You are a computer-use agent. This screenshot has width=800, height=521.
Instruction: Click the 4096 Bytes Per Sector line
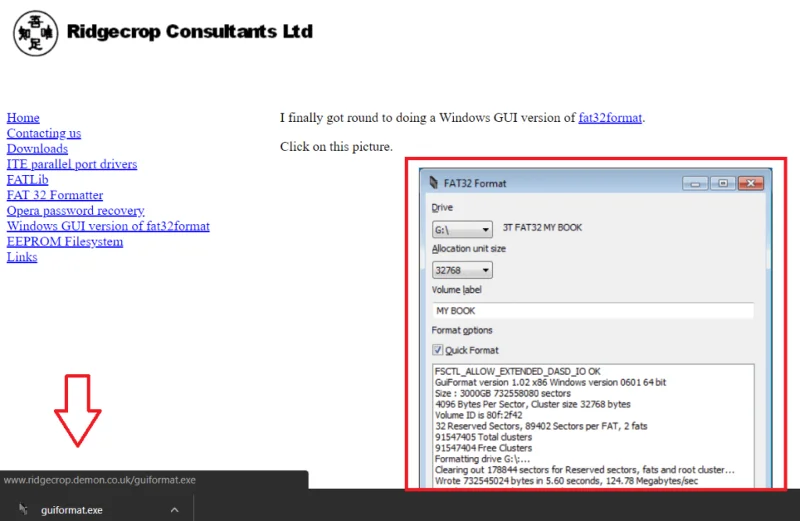pos(533,404)
